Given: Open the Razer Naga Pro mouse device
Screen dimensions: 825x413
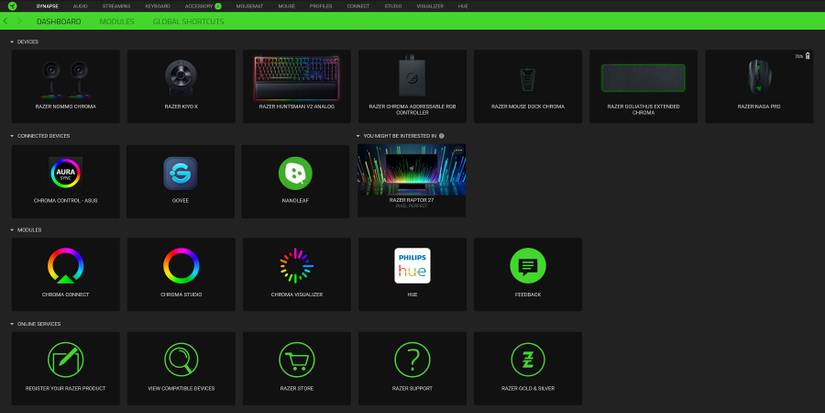Looking at the screenshot, I should click(759, 86).
